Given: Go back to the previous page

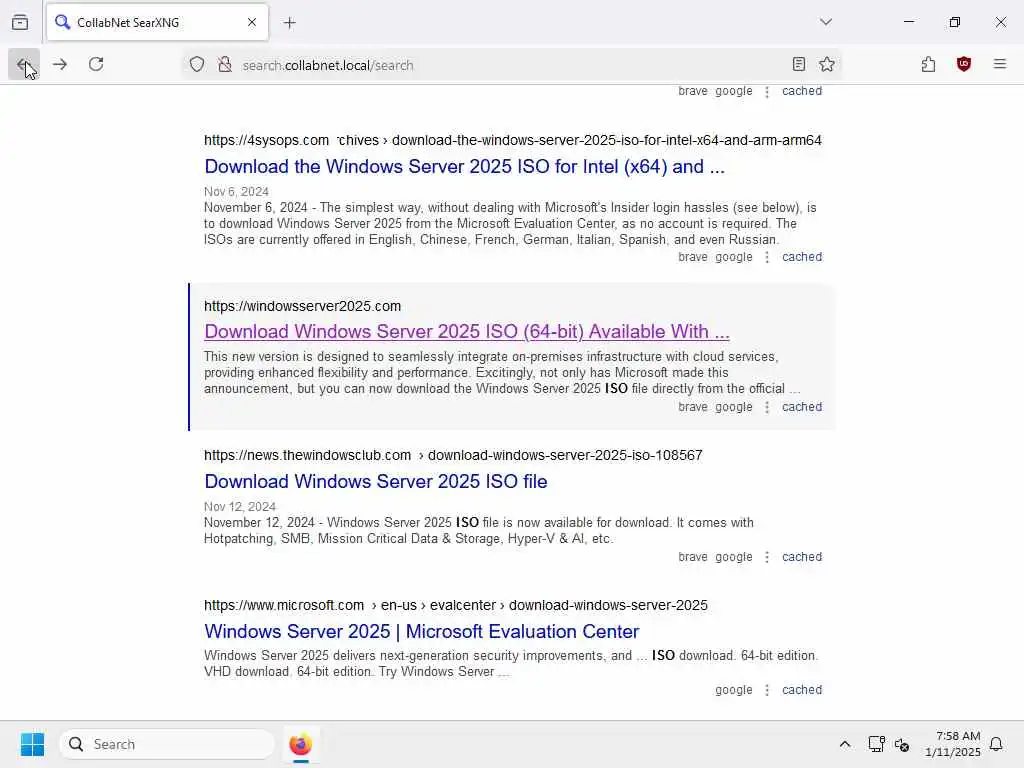Looking at the screenshot, I should [x=24, y=64].
